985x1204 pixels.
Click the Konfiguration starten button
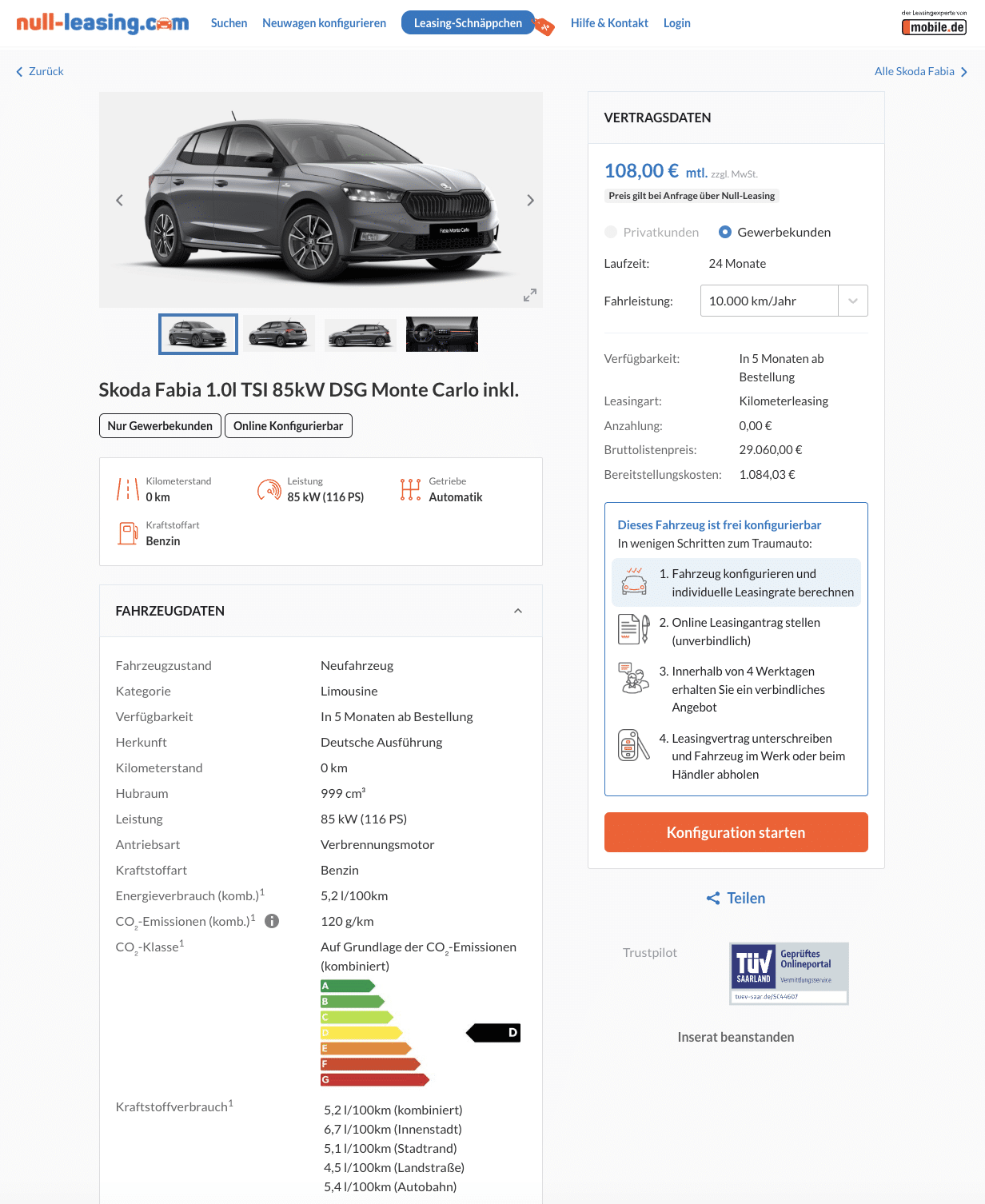736,832
